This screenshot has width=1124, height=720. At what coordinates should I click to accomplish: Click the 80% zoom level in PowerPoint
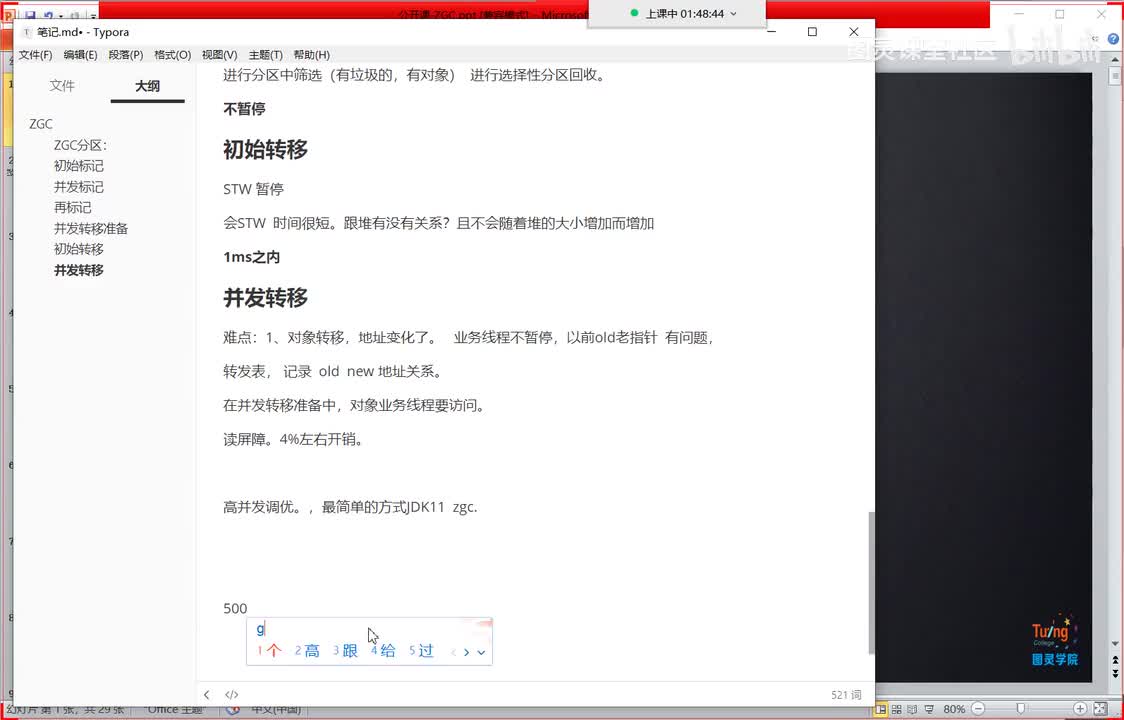[x=953, y=709]
